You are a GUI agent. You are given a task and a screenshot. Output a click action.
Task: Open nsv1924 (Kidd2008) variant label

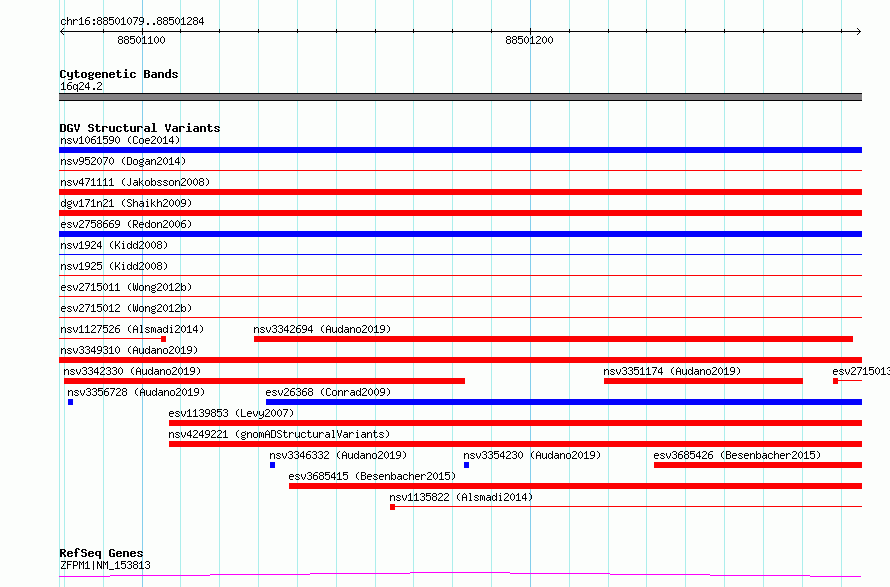(114, 245)
